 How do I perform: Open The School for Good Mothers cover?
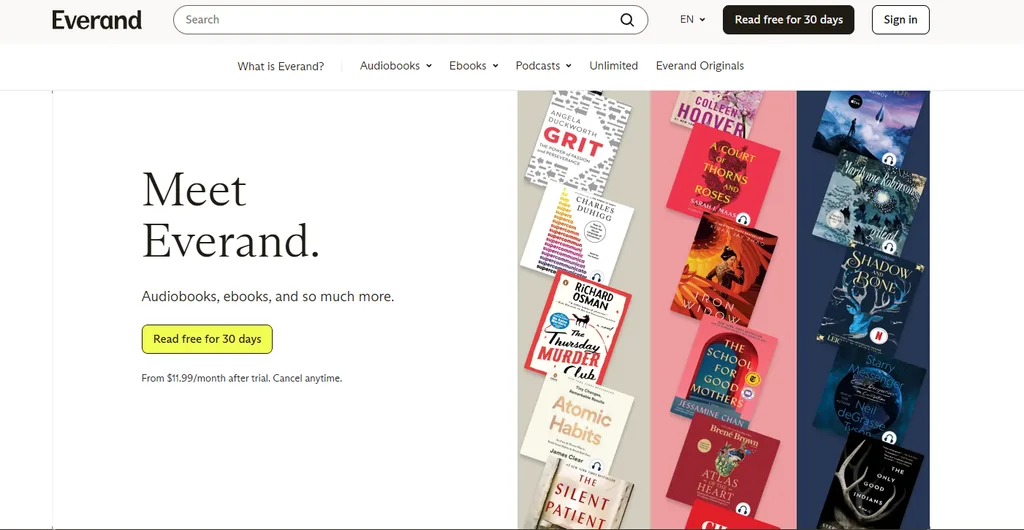click(724, 371)
